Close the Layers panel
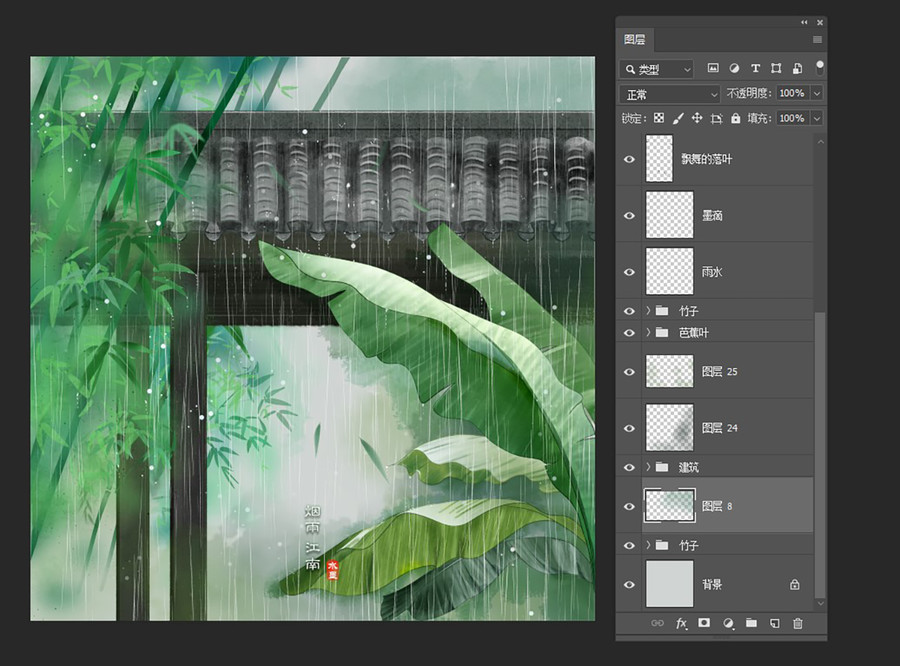Image resolution: width=900 pixels, height=666 pixels. tap(820, 22)
